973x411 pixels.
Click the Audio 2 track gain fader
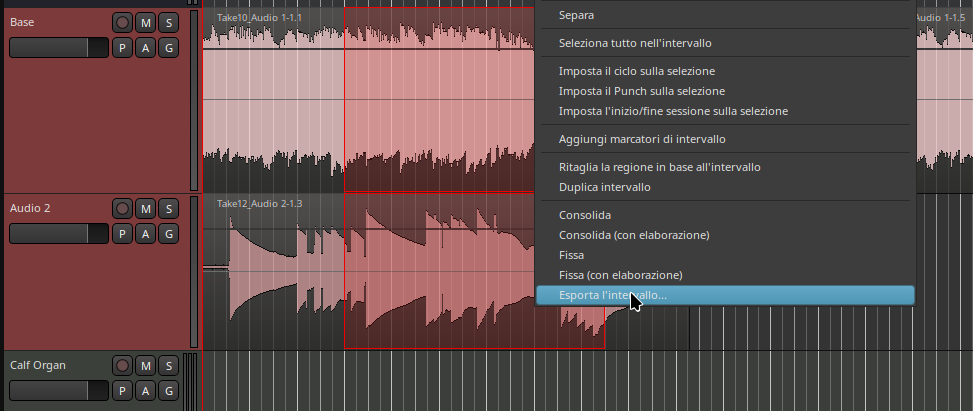pos(58,234)
